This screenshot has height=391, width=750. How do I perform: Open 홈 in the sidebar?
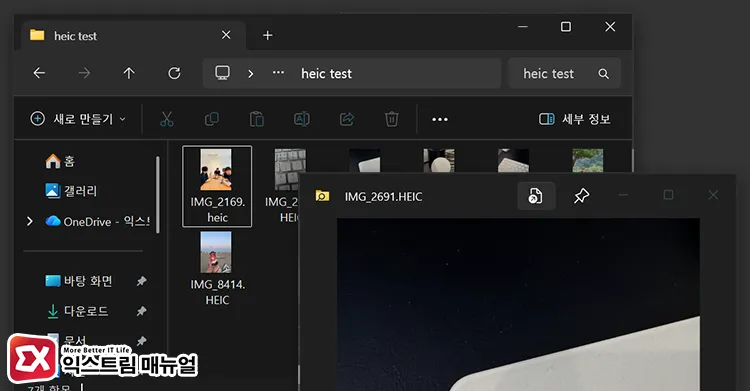pos(60,161)
